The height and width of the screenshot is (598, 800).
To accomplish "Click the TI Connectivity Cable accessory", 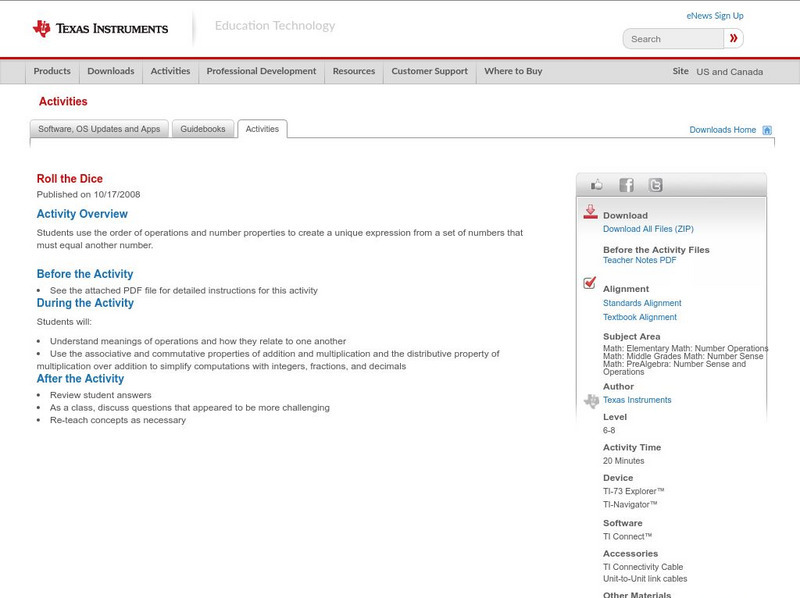I will coord(643,567).
